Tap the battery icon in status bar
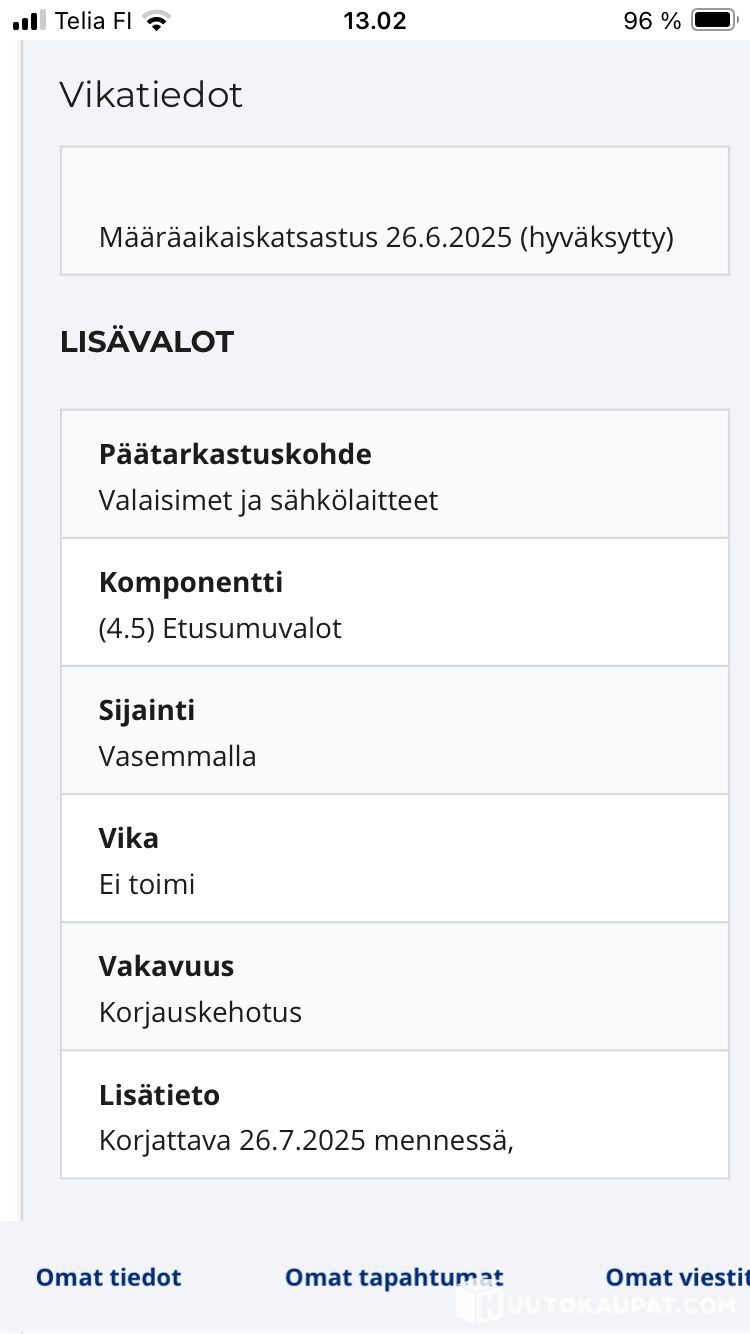The height and width of the screenshot is (1334, 750). (x=714, y=20)
